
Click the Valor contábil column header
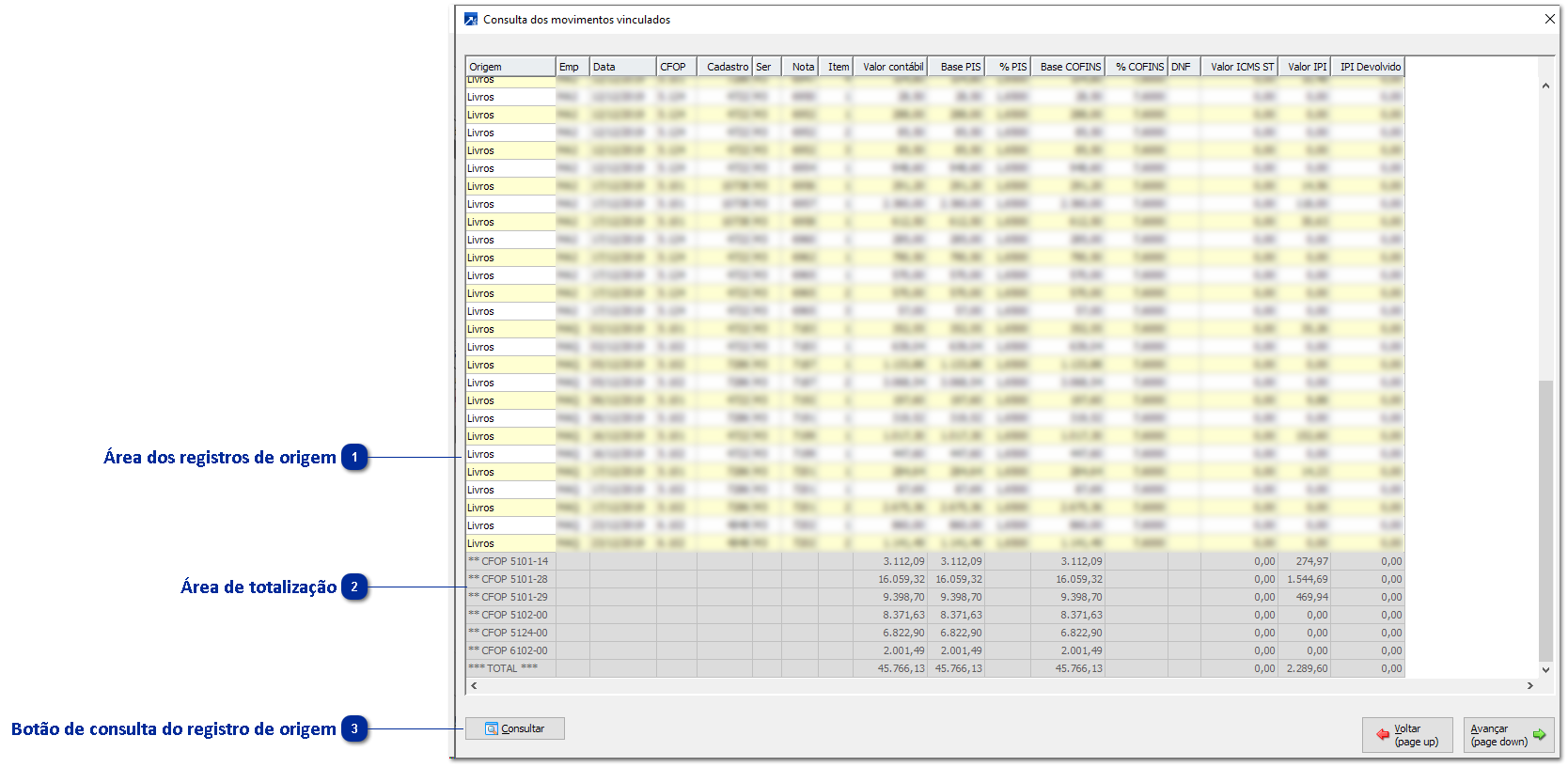(x=891, y=67)
